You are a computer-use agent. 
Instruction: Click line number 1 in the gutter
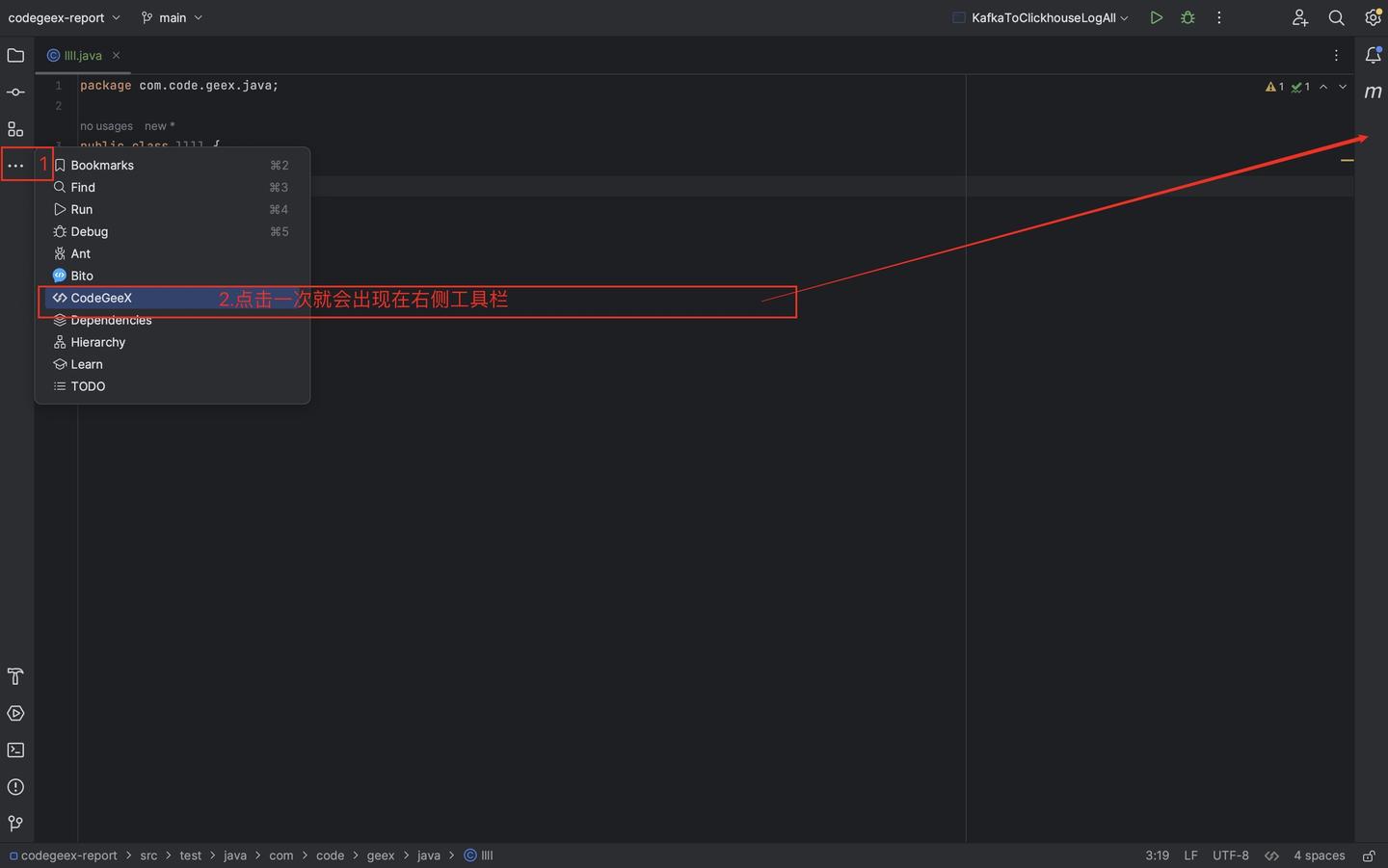click(58, 86)
